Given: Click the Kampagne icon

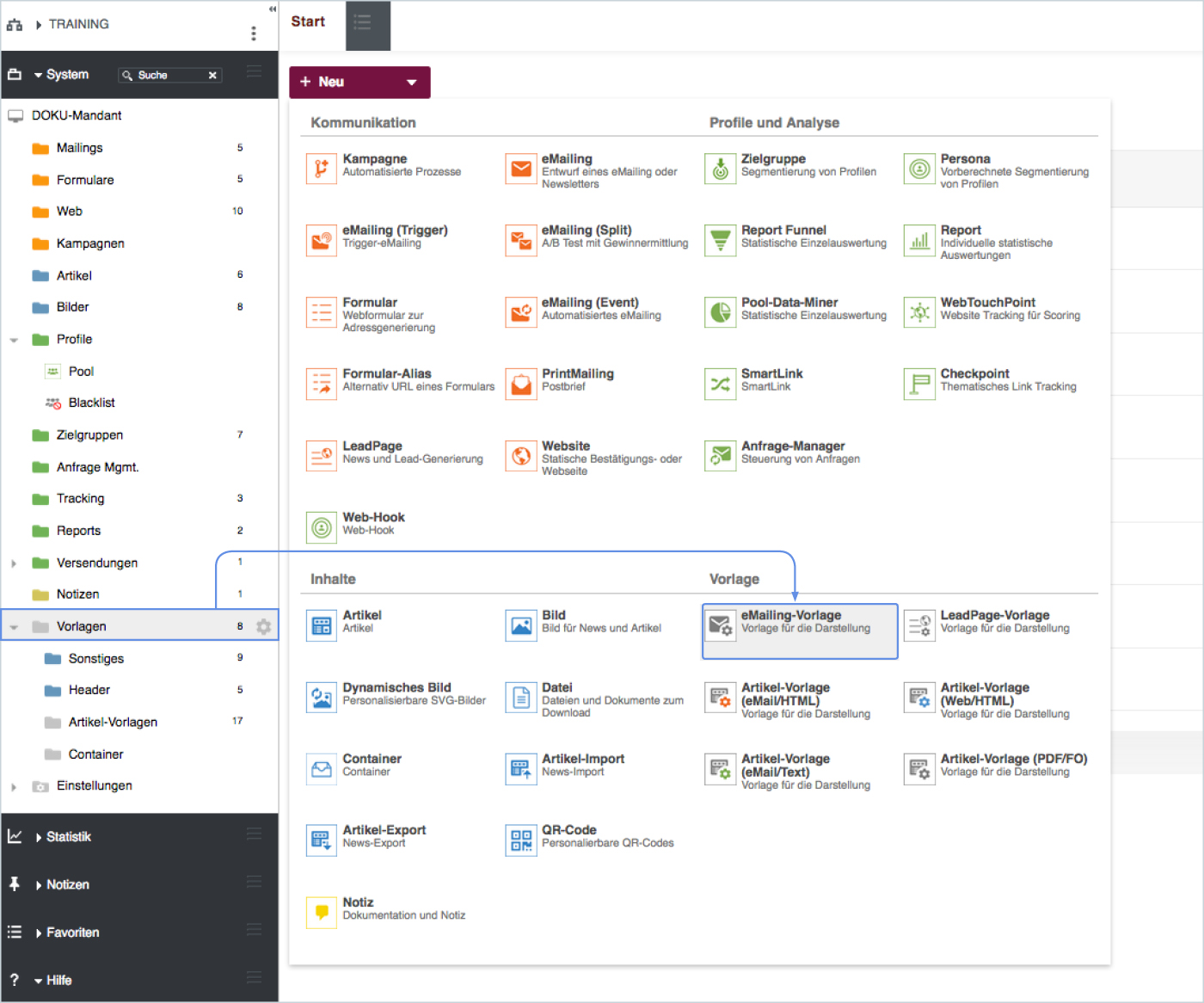Looking at the screenshot, I should point(321,169).
